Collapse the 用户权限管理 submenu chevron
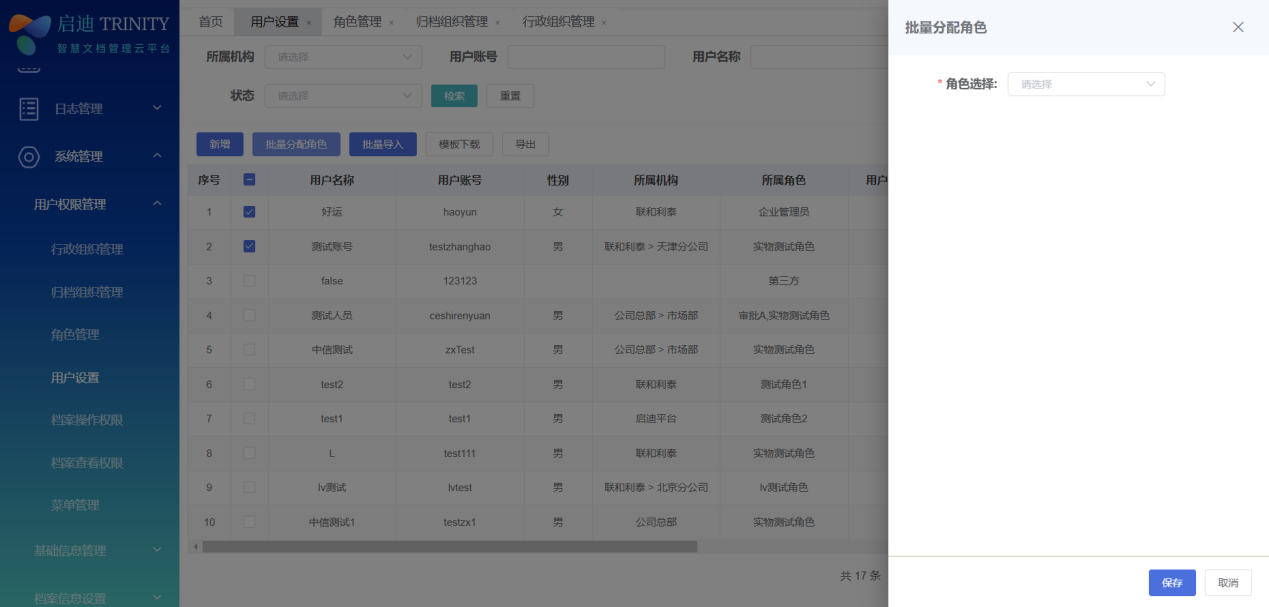This screenshot has width=1269, height=607. pos(157,204)
